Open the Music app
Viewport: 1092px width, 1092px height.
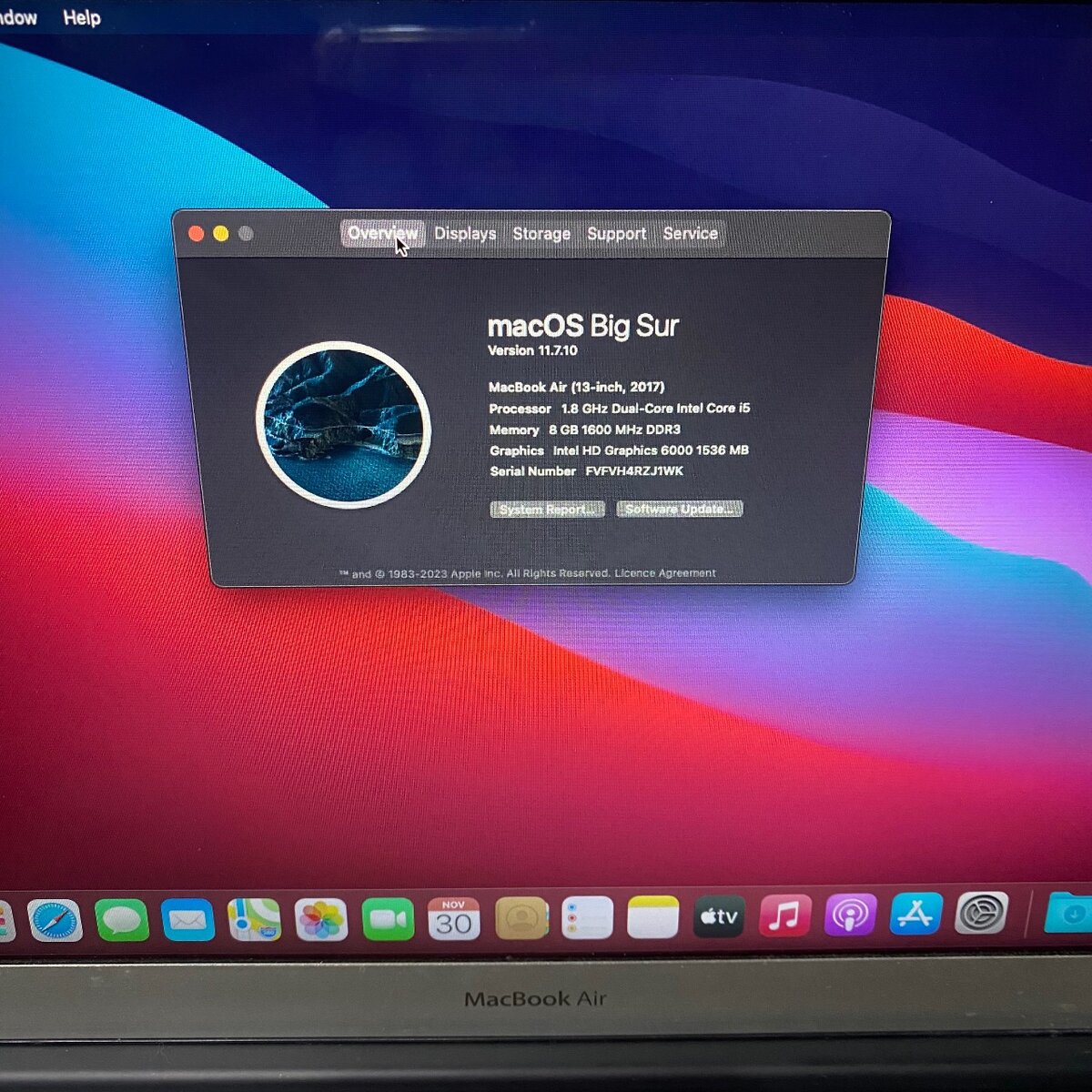[x=784, y=917]
